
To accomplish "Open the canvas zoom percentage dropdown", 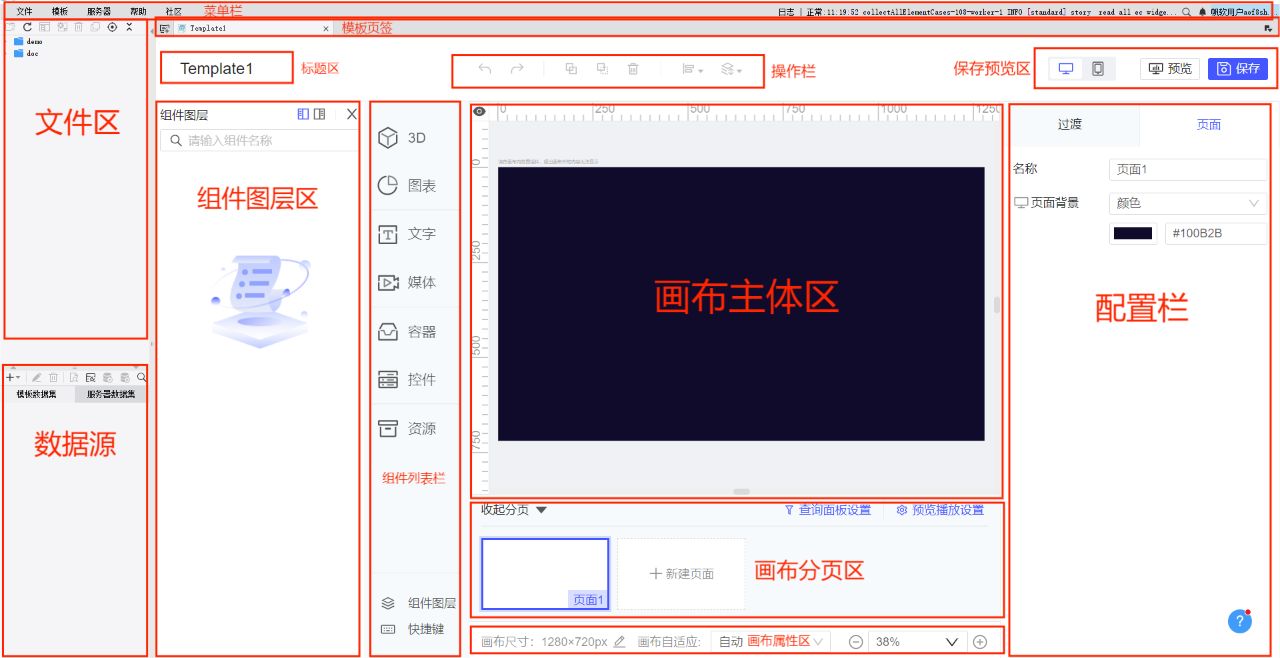I will coord(953,641).
